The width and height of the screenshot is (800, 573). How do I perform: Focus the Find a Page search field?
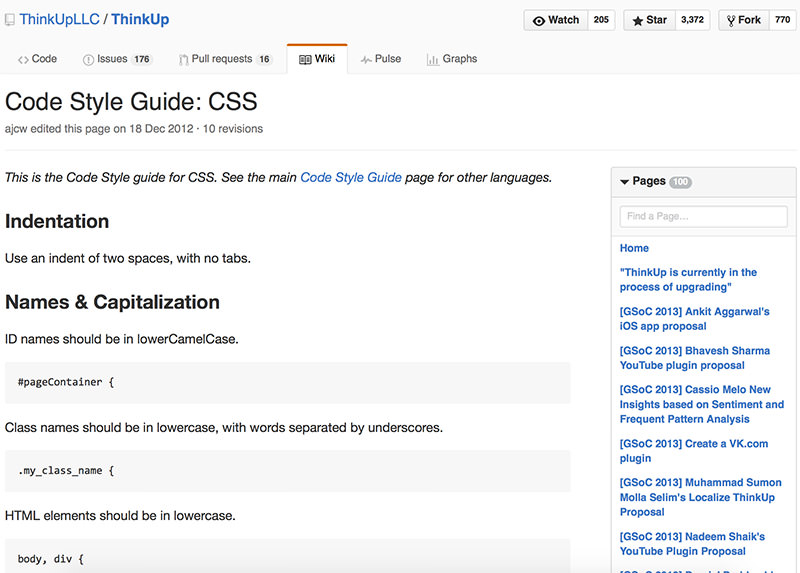(x=703, y=216)
